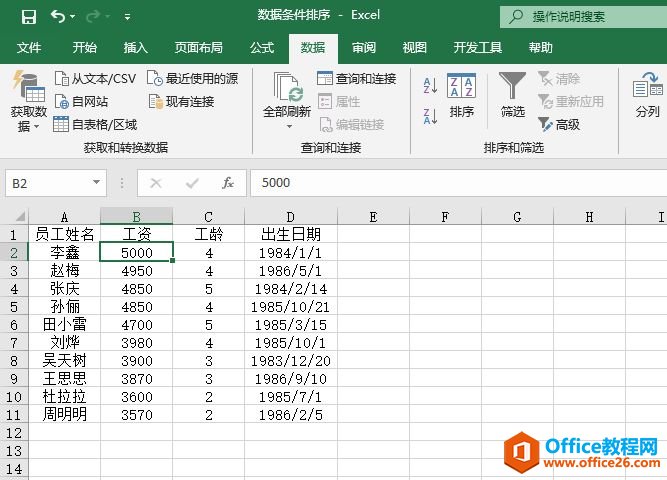667x480 pixels.
Task: Select the 工资 header cell
Action: (137, 234)
